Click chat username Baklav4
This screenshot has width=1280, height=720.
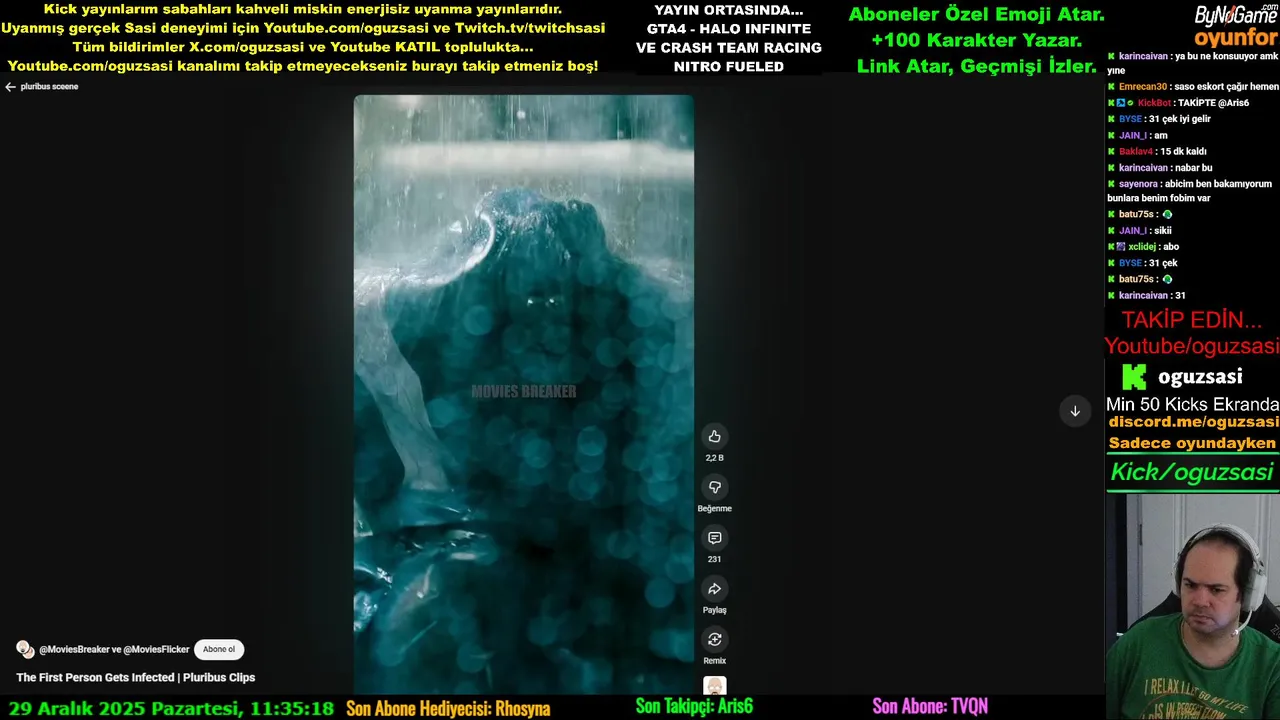1136,151
